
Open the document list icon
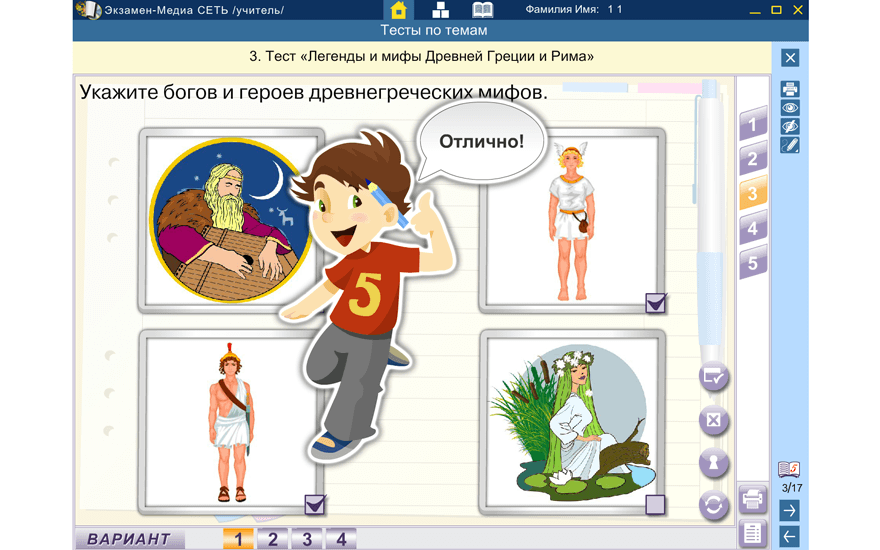tap(752, 534)
